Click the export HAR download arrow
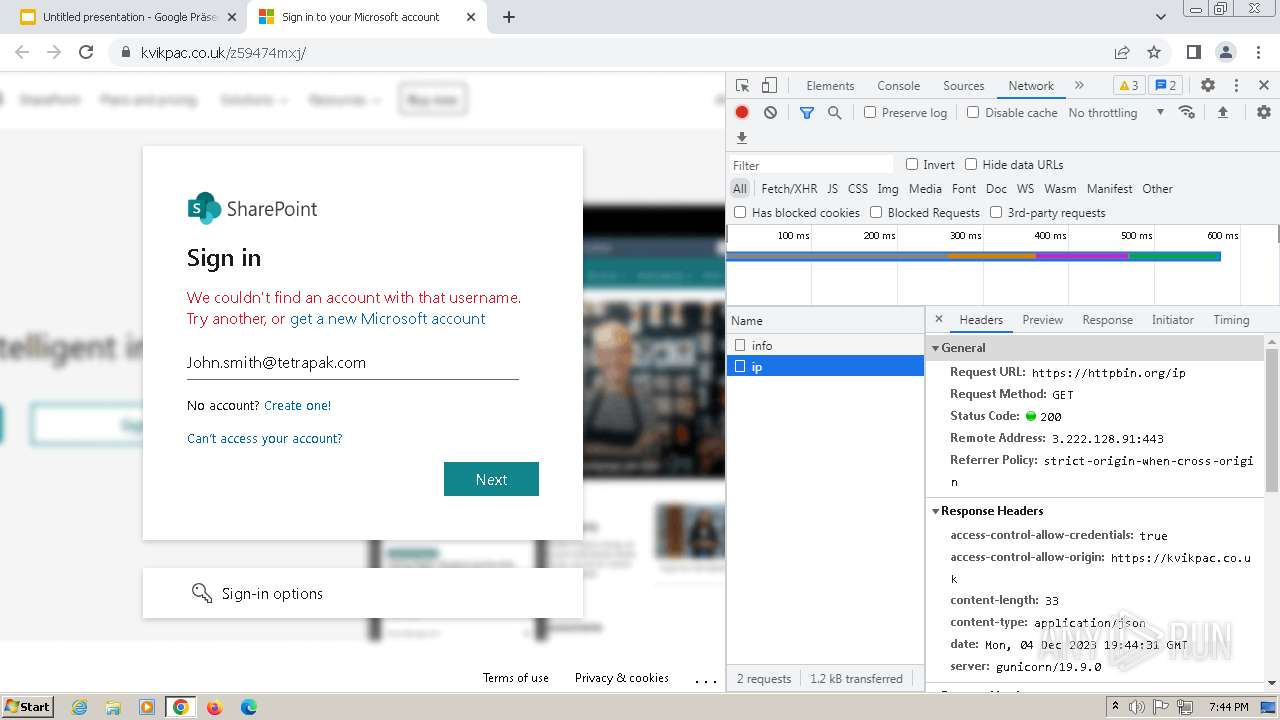The width and height of the screenshot is (1280, 720). 742,138
